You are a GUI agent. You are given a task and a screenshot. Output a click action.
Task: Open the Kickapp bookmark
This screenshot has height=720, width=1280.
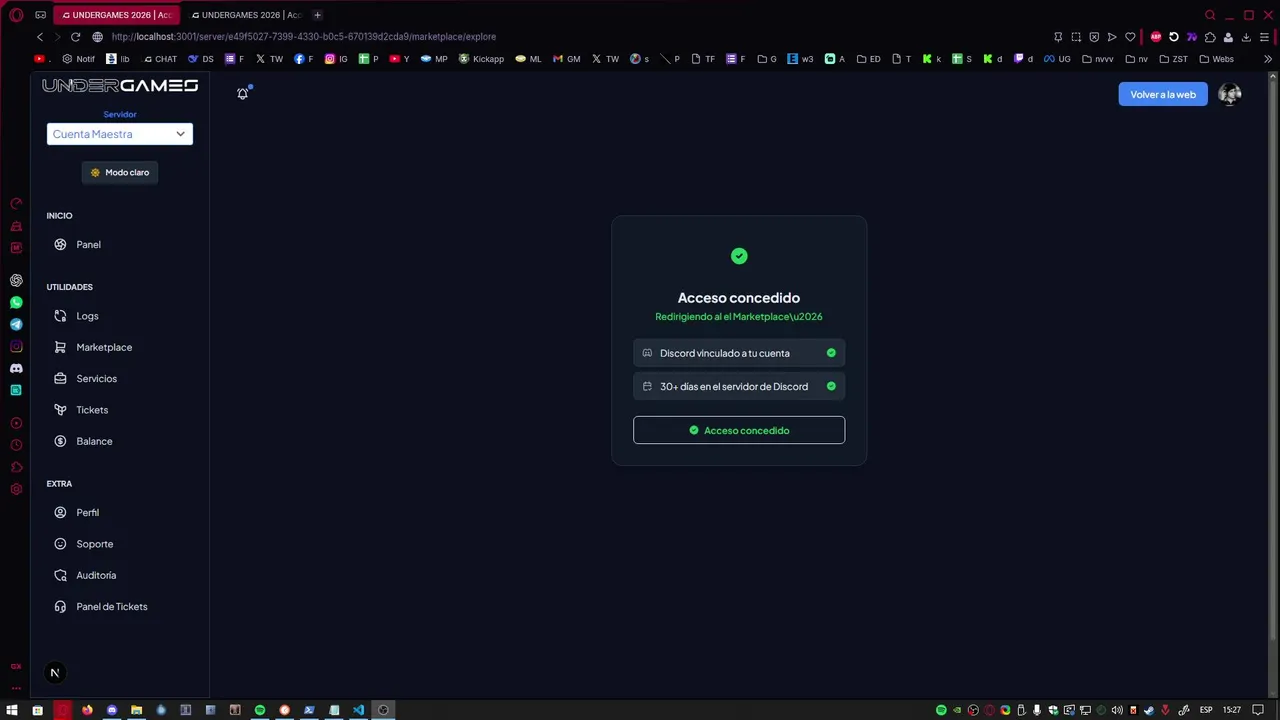[481, 59]
